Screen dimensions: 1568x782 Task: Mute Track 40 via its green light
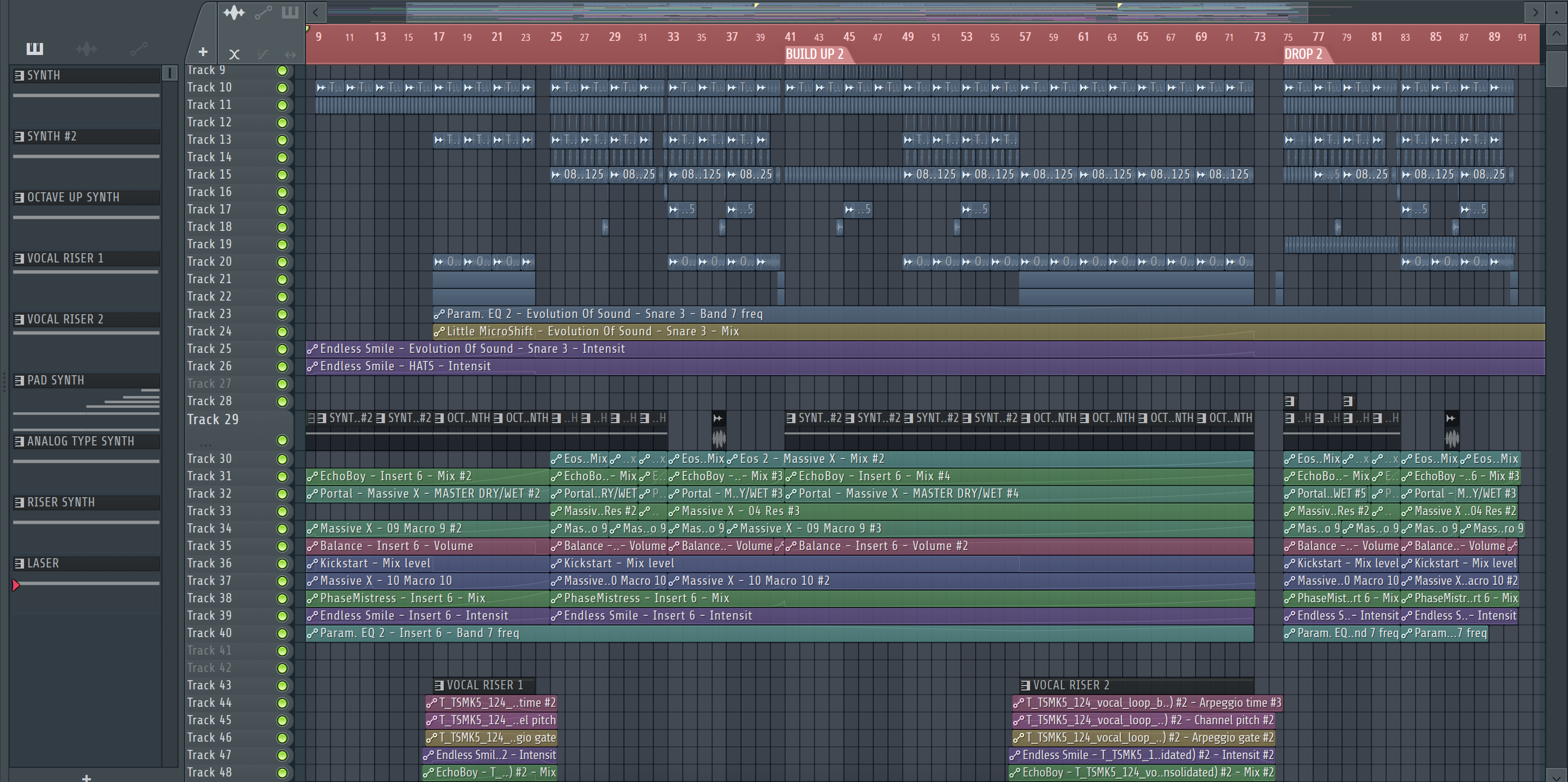click(282, 633)
